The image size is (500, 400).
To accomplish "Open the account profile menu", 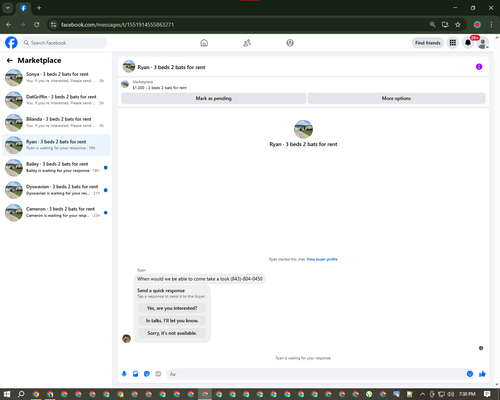I will pyautogui.click(x=483, y=43).
